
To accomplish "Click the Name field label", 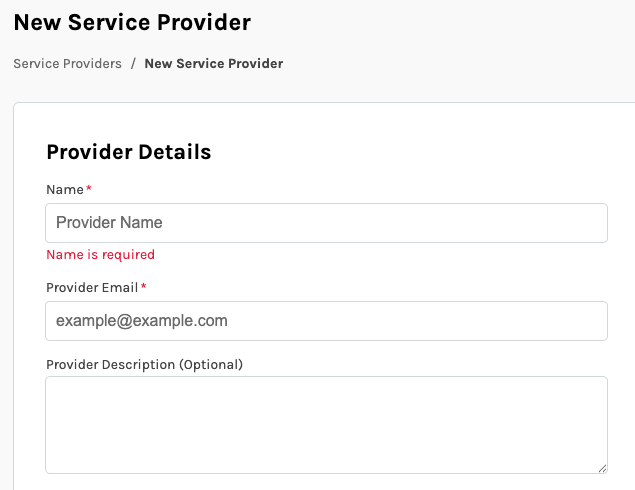I will (x=65, y=189).
